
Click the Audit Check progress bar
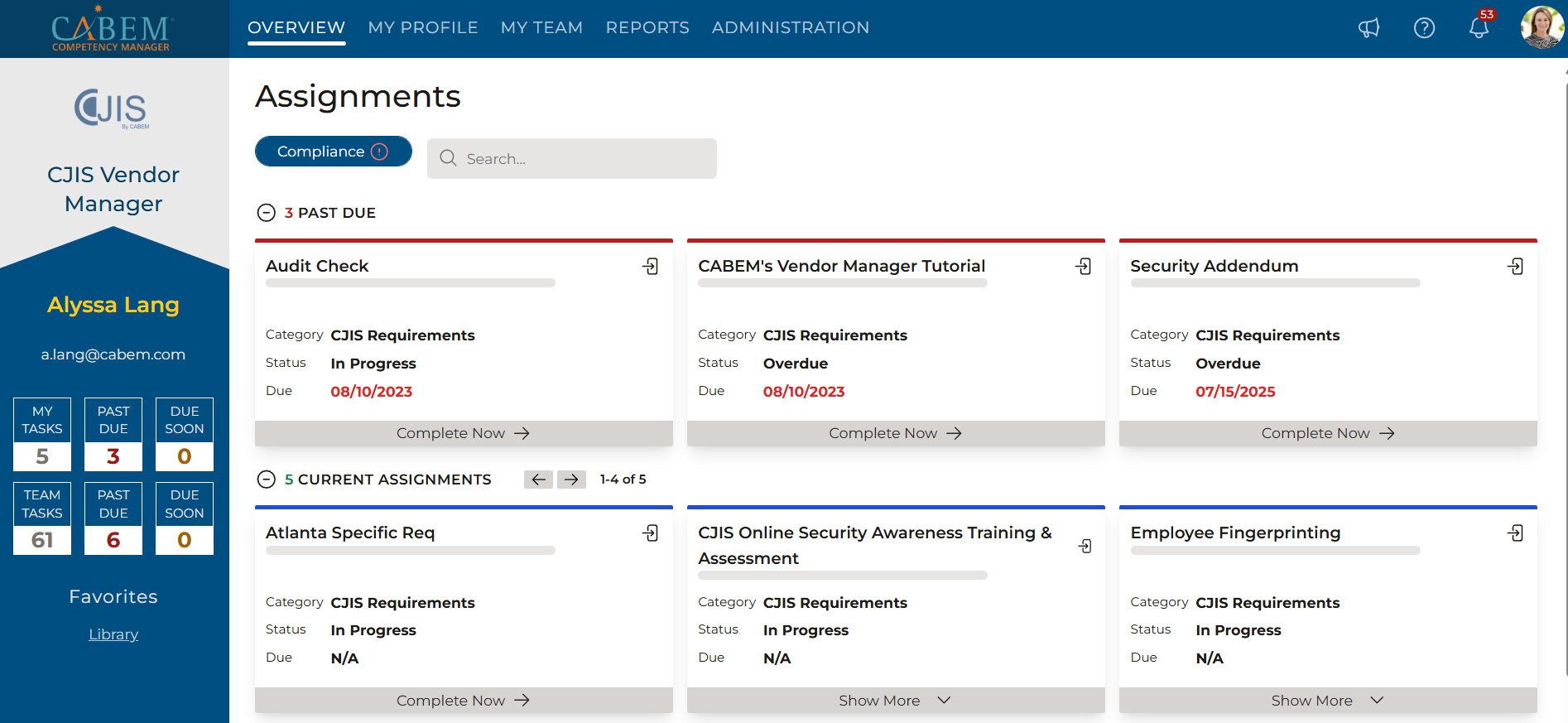pyautogui.click(x=411, y=283)
